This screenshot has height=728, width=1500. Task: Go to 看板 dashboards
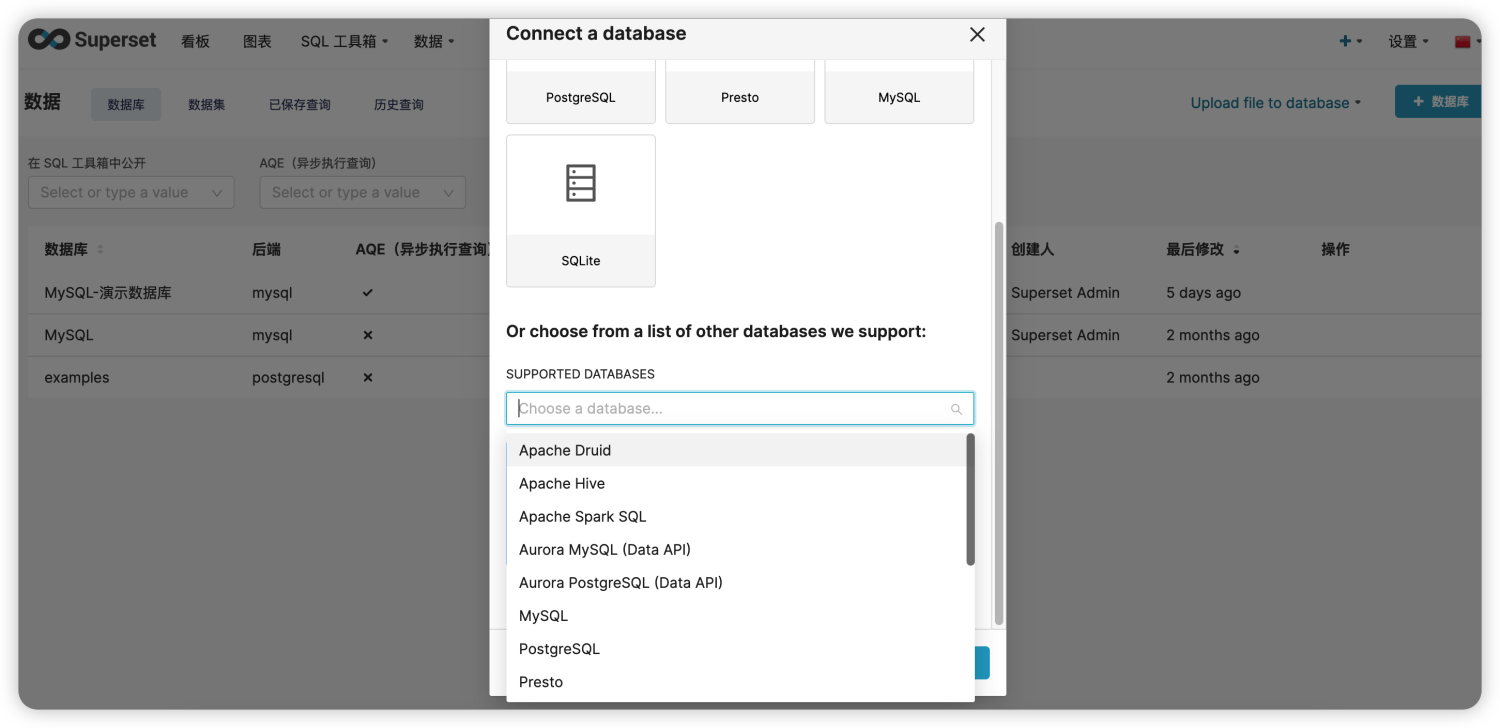click(195, 41)
